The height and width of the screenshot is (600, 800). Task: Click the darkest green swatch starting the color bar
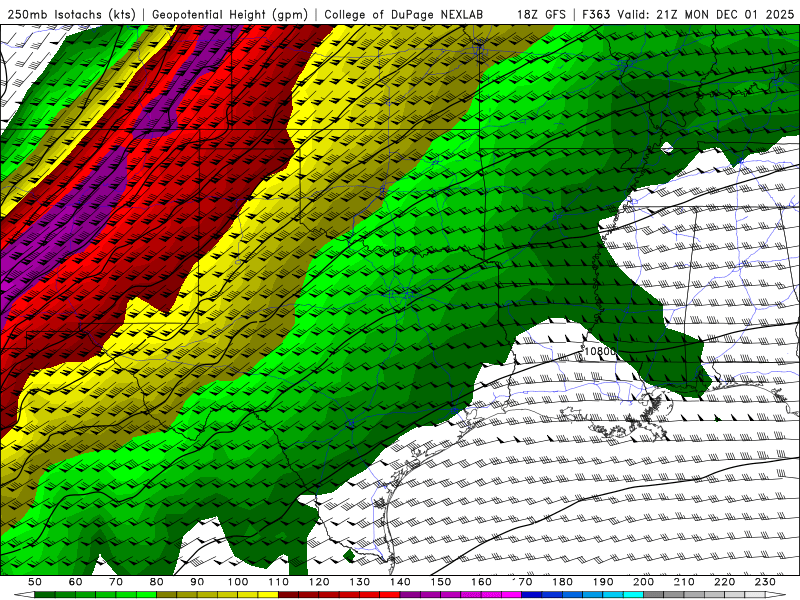coord(45,595)
